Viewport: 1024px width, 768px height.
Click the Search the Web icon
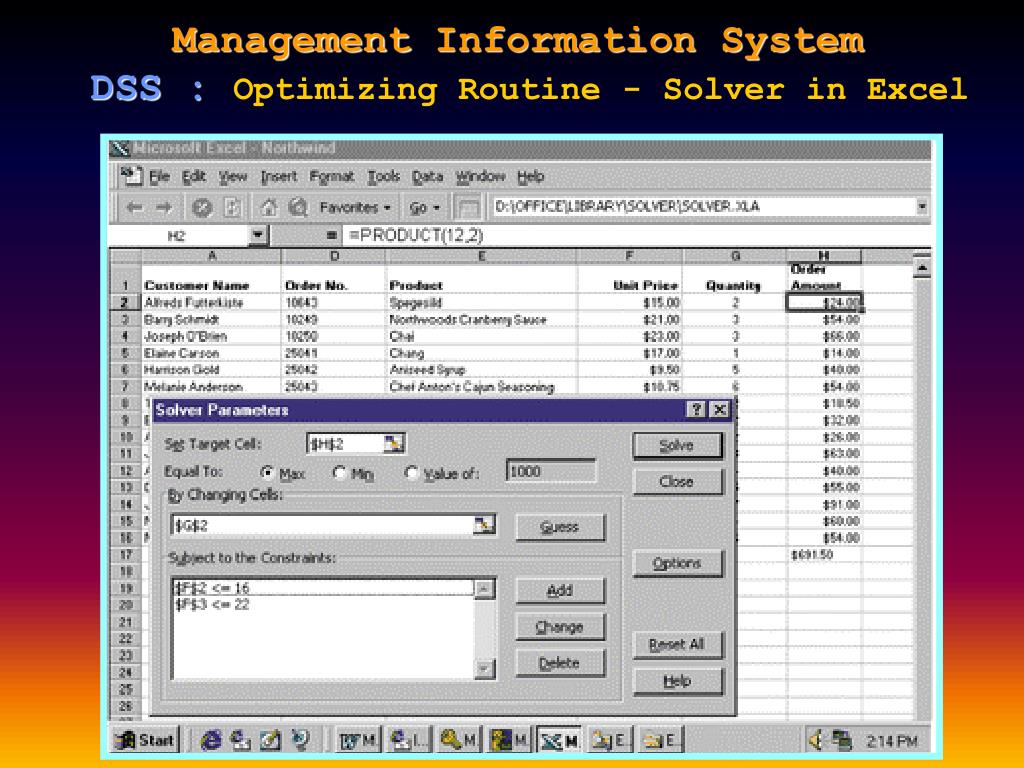coord(298,208)
